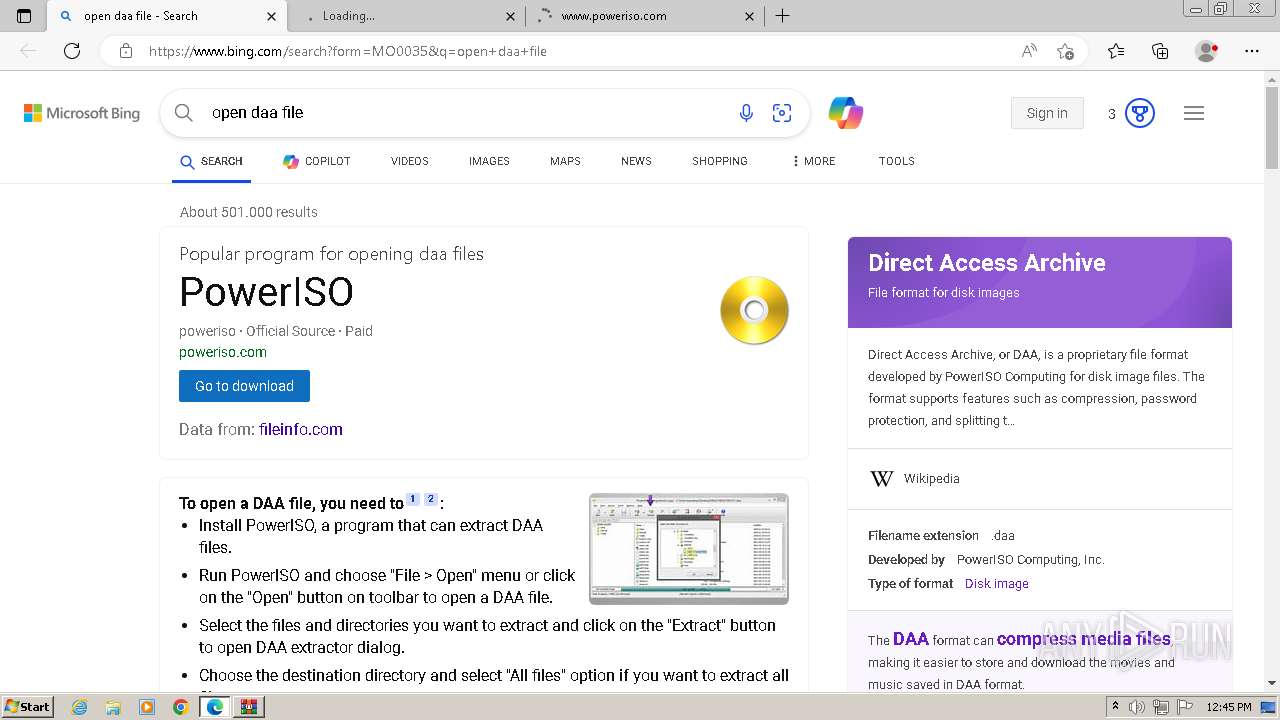Open the Windows Start button
The height and width of the screenshot is (720, 1280).
27,707
